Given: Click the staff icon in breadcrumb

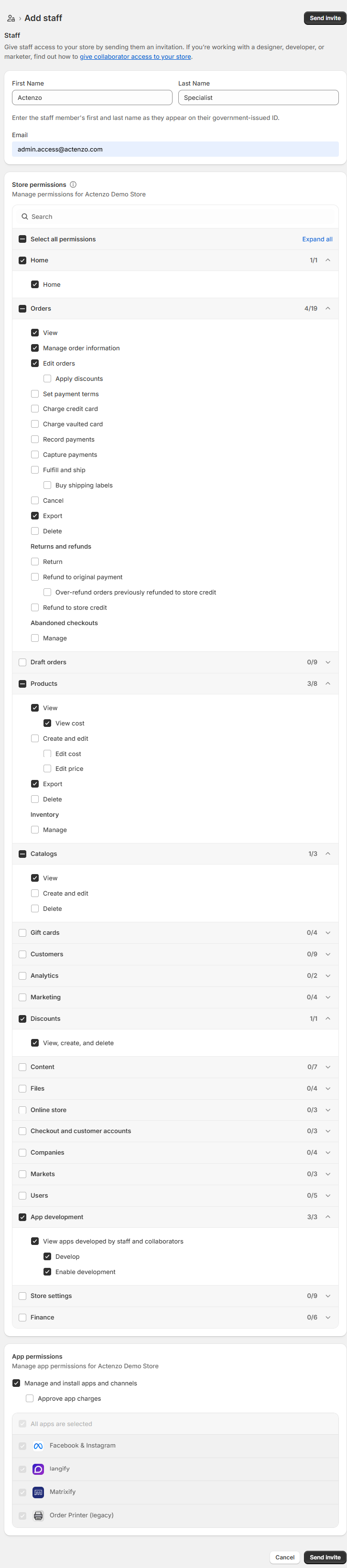Looking at the screenshot, I should coord(11,18).
